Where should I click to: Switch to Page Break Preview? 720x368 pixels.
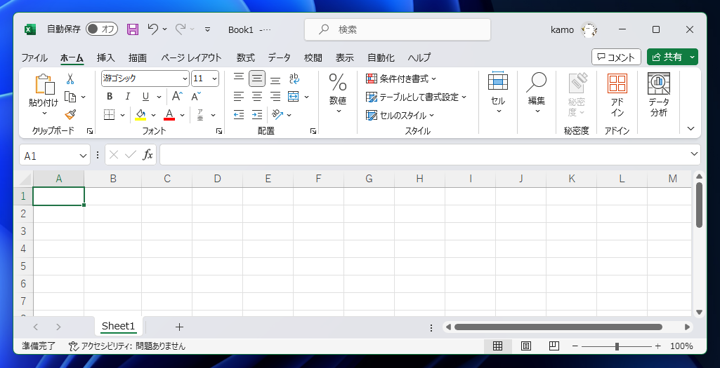[554, 346]
